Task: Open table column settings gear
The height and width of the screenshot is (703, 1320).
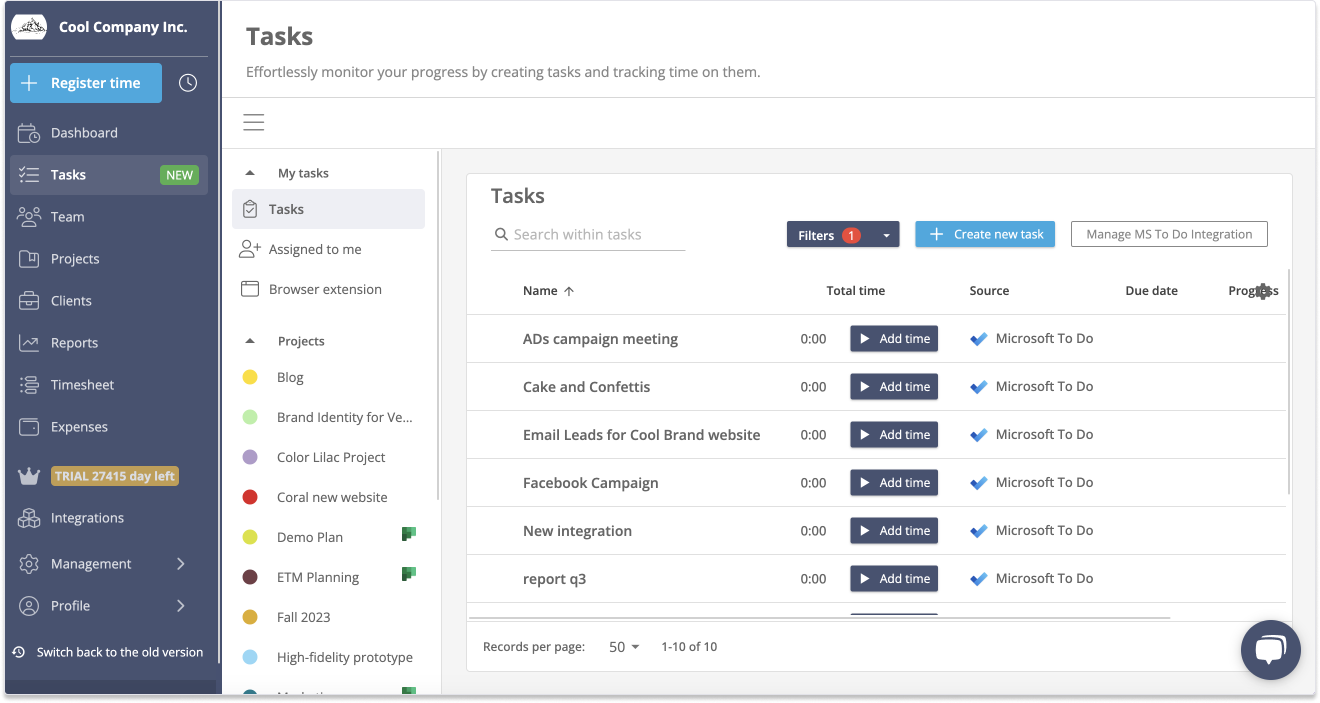Action: (x=1264, y=291)
